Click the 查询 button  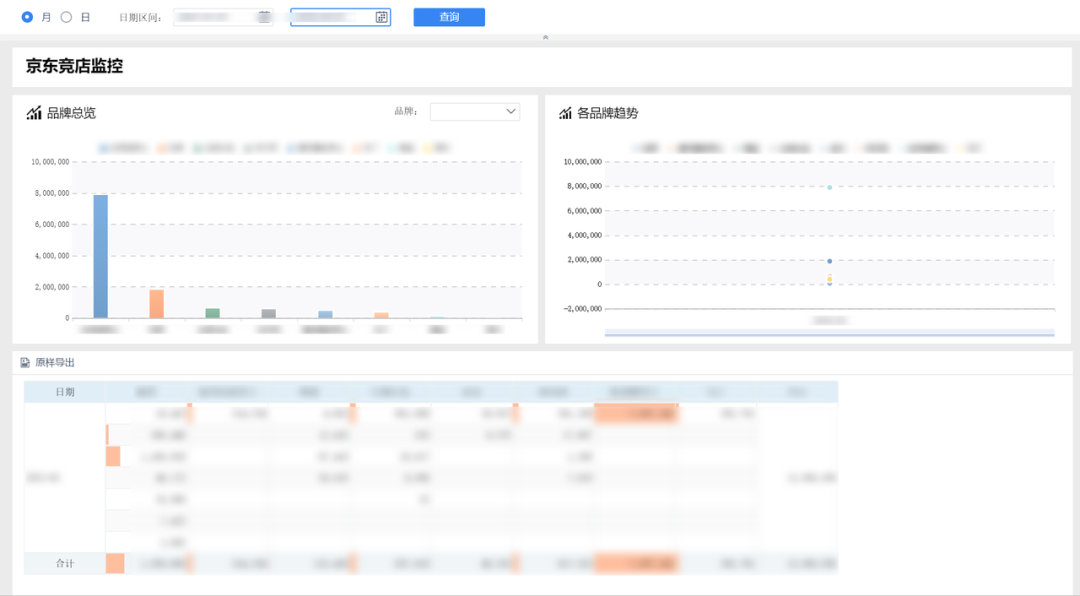[449, 17]
